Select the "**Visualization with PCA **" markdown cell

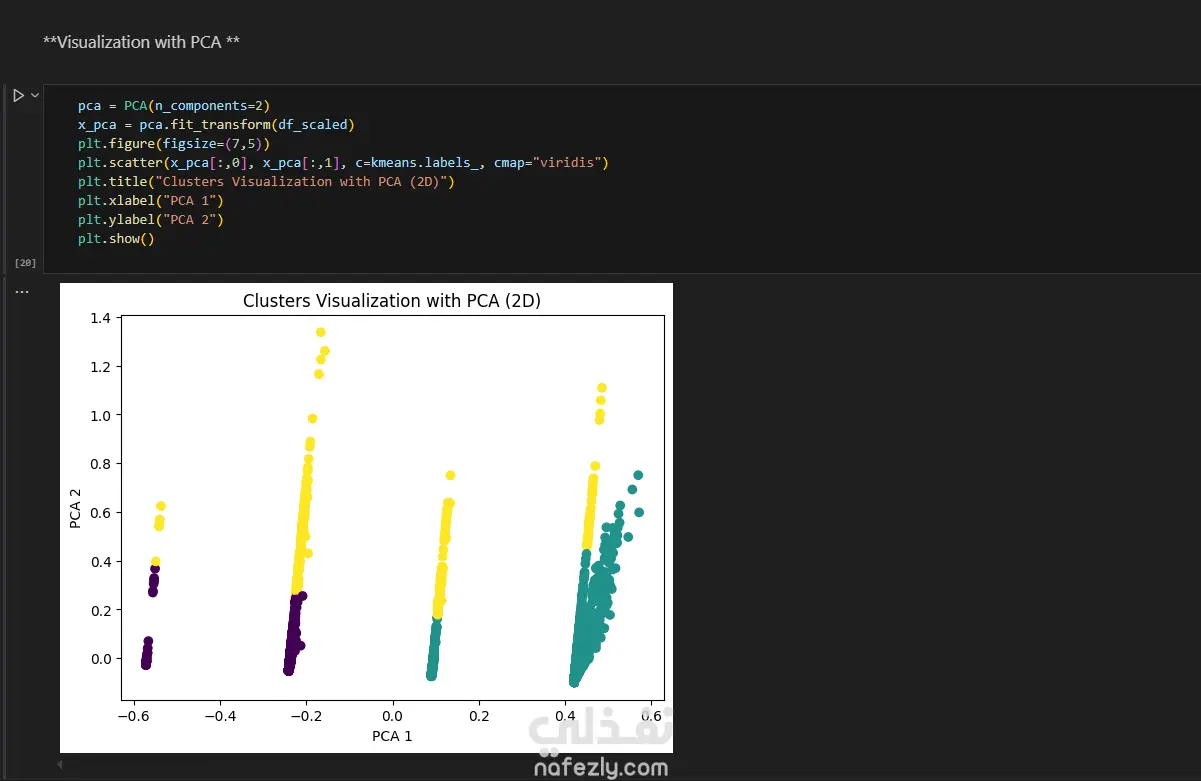(x=141, y=42)
